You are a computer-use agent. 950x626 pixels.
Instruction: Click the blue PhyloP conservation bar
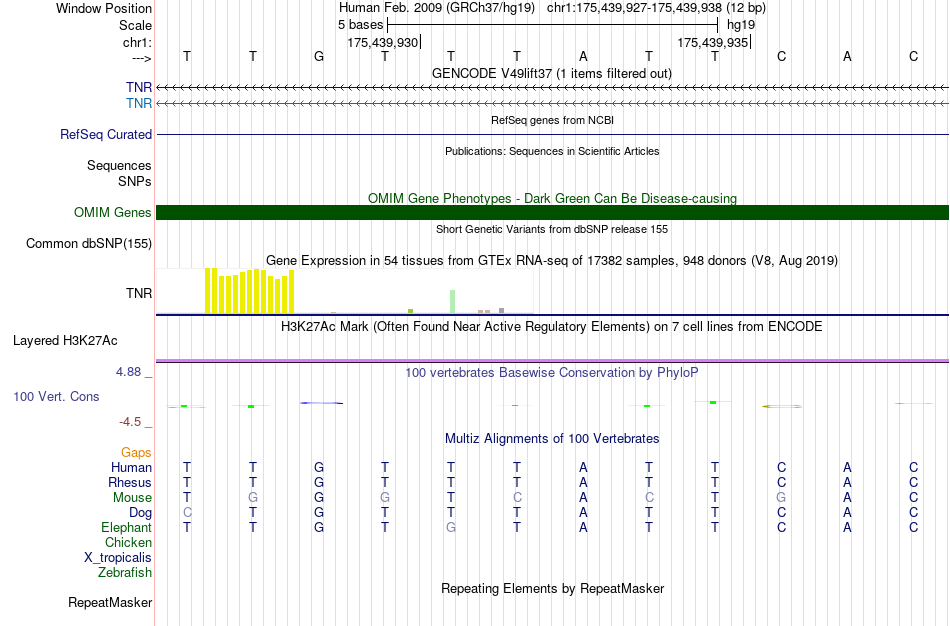click(x=322, y=403)
